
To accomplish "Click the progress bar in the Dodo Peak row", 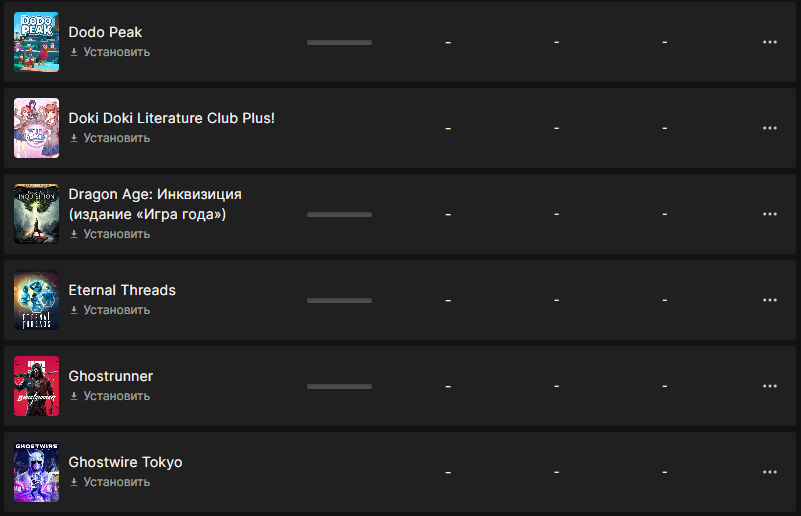I will 339,42.
